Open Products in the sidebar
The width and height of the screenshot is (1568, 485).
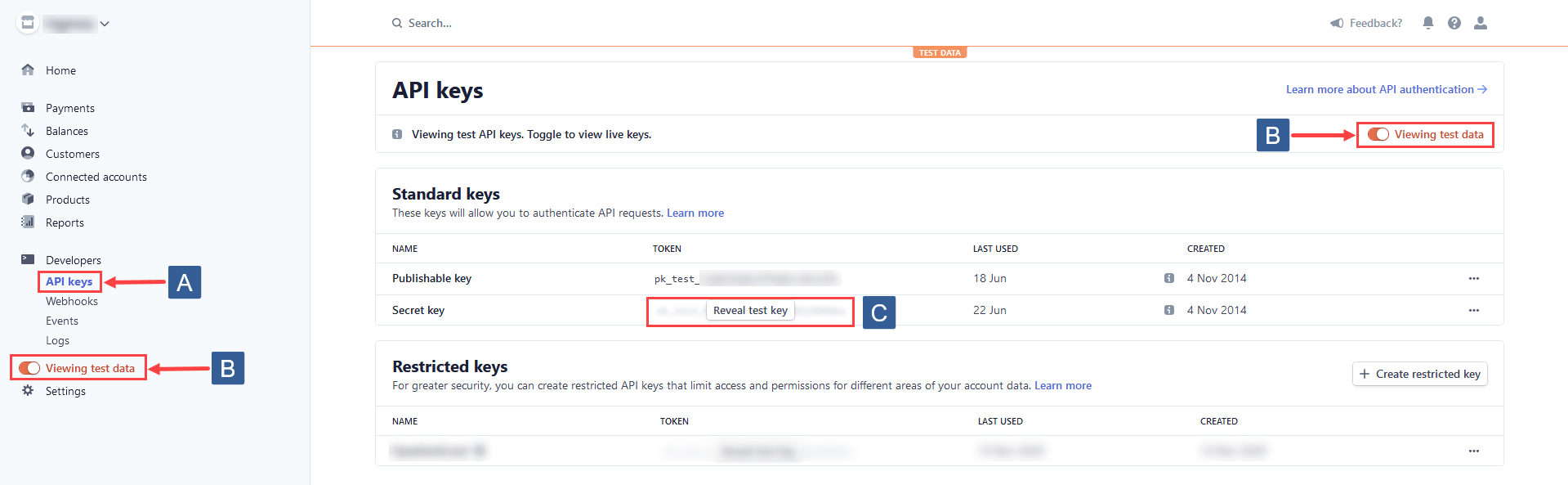[68, 200]
